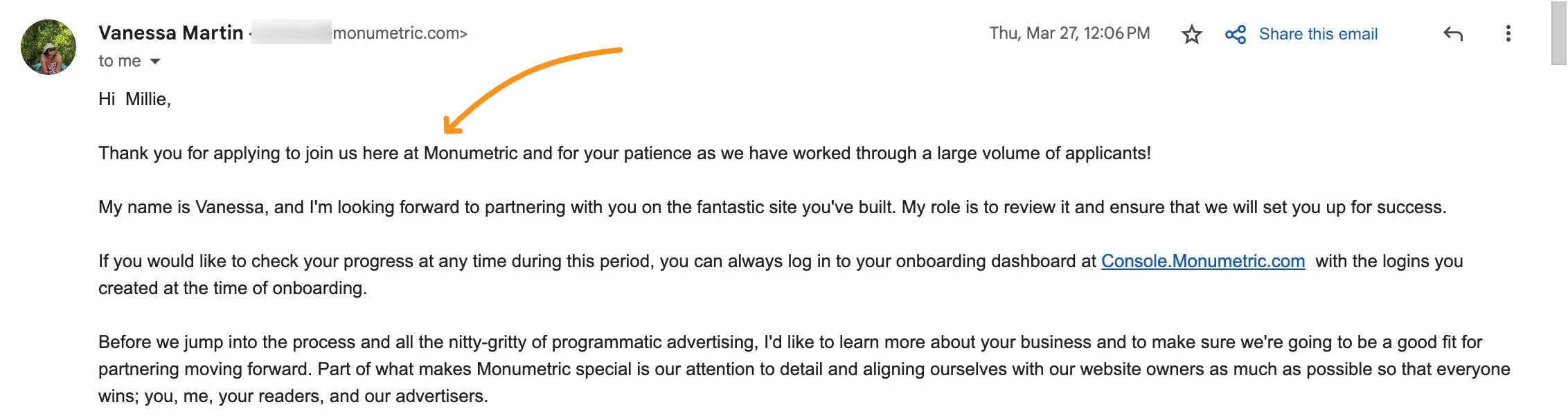The height and width of the screenshot is (418, 1568).
Task: Click the 'to me' recipient text
Action: point(119,61)
